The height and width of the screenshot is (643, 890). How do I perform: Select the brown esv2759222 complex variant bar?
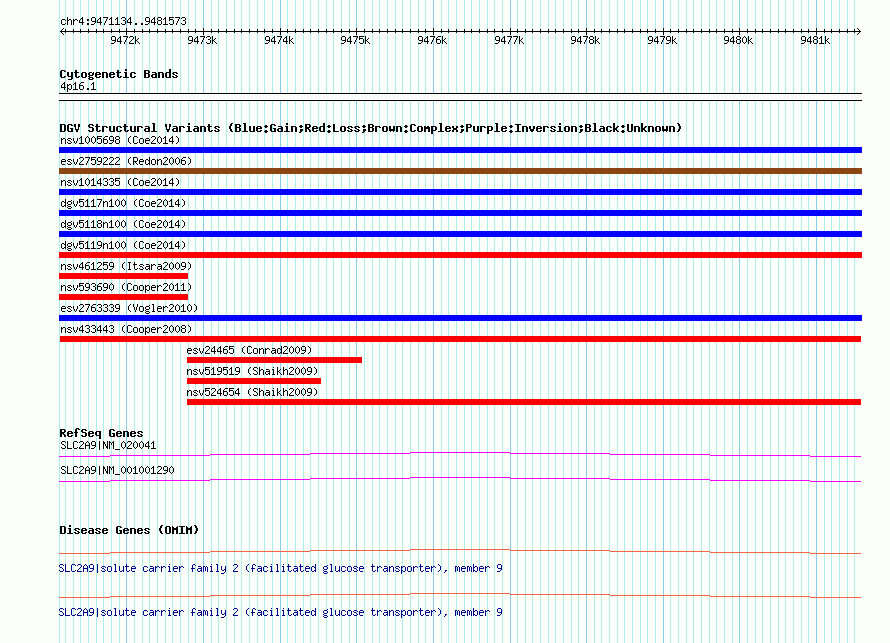point(460,171)
